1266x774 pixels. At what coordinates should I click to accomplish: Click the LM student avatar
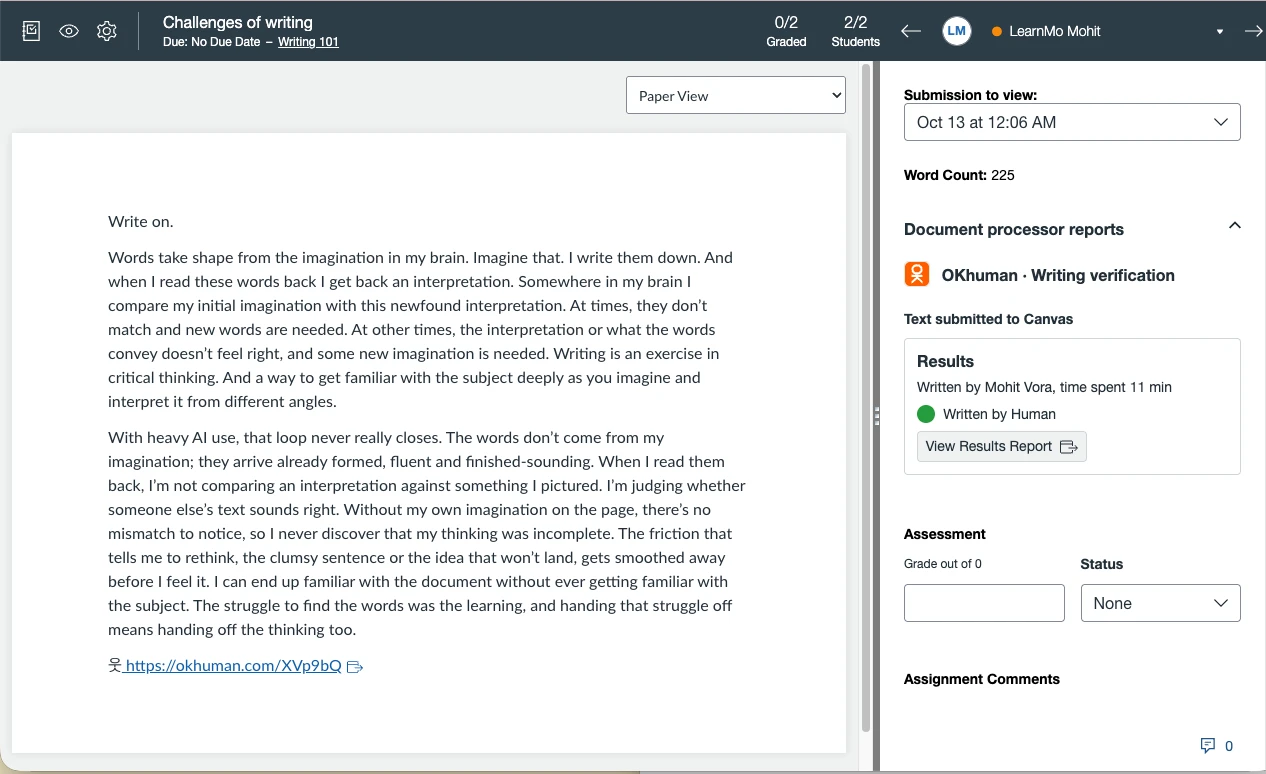pos(957,31)
